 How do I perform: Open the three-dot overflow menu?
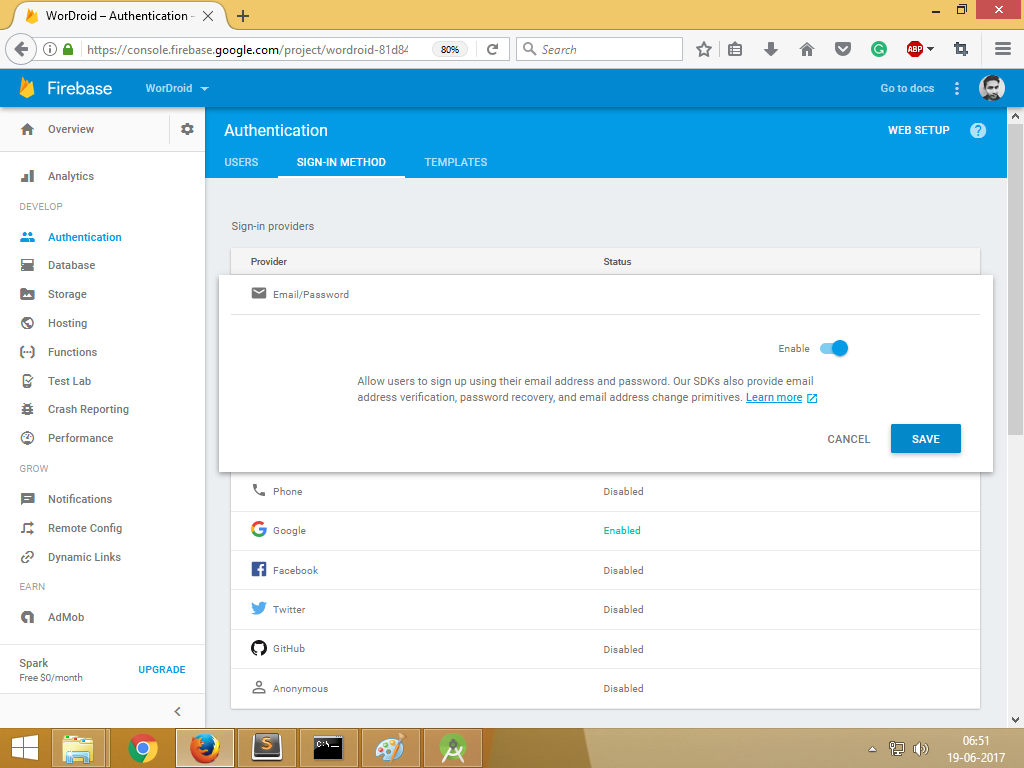tap(957, 88)
